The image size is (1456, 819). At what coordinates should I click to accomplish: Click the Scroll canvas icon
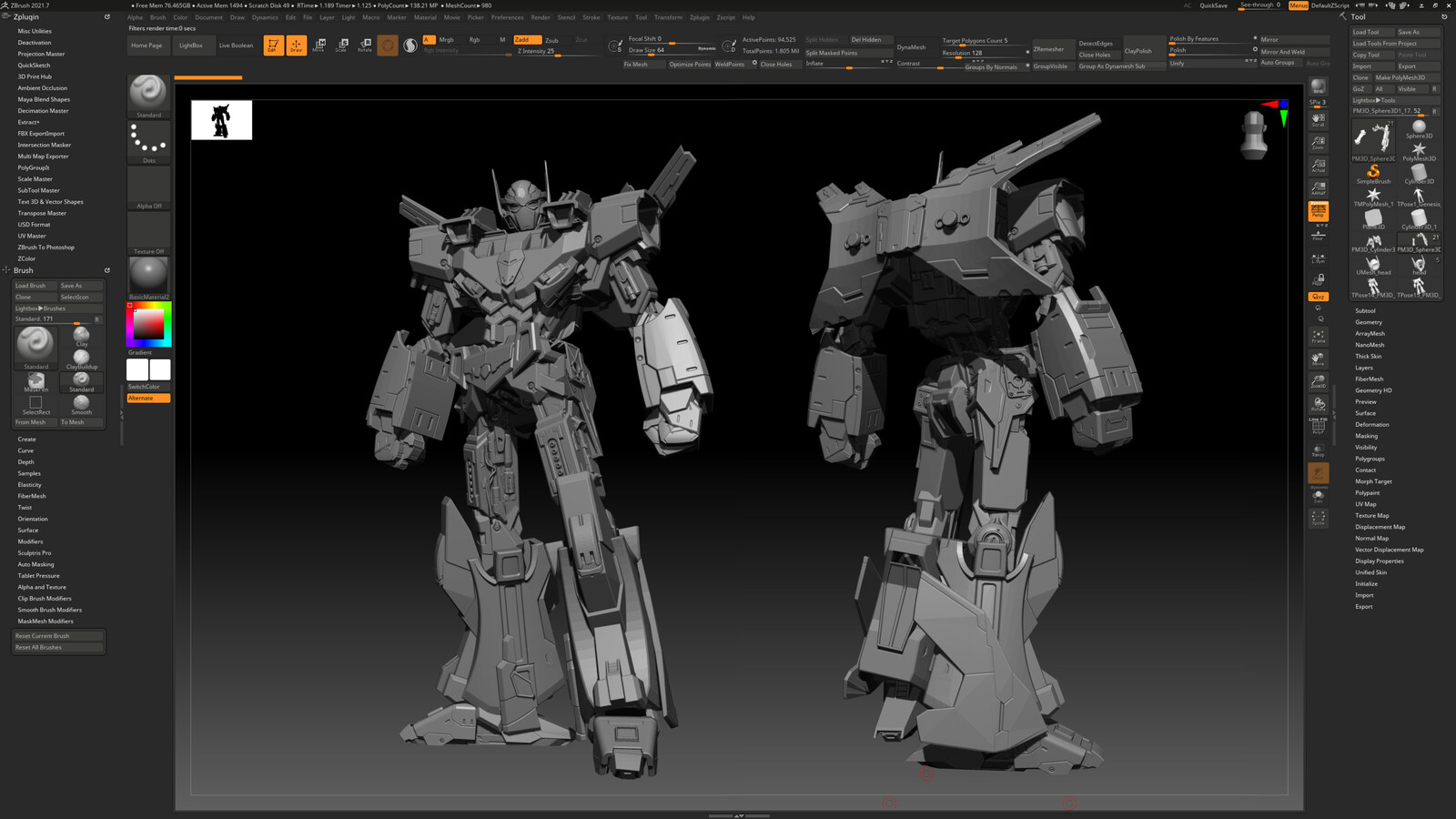point(1318,120)
